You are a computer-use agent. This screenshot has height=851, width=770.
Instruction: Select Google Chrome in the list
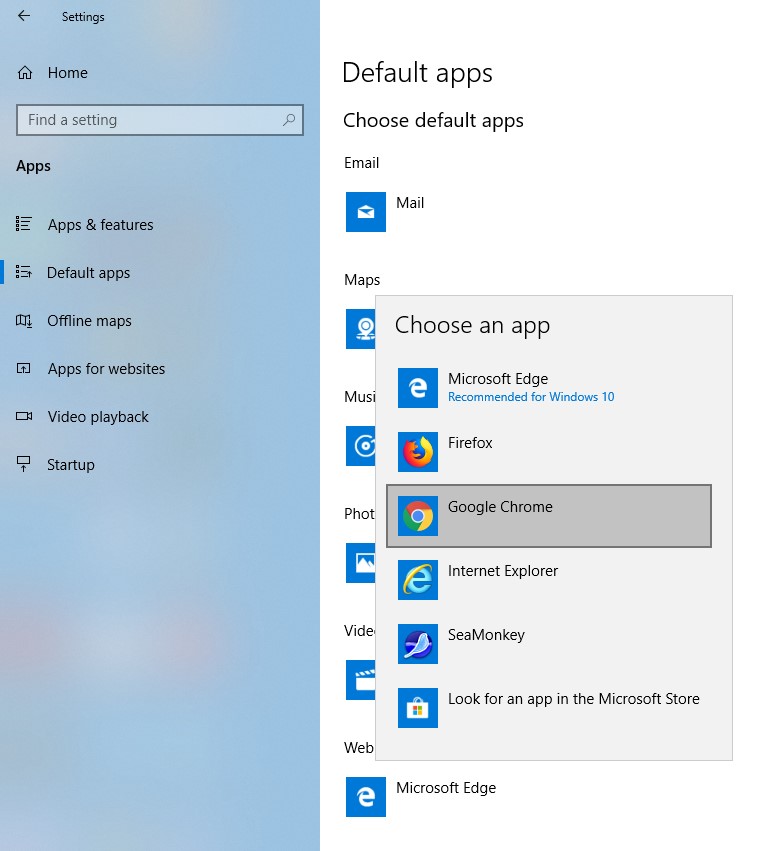(549, 516)
